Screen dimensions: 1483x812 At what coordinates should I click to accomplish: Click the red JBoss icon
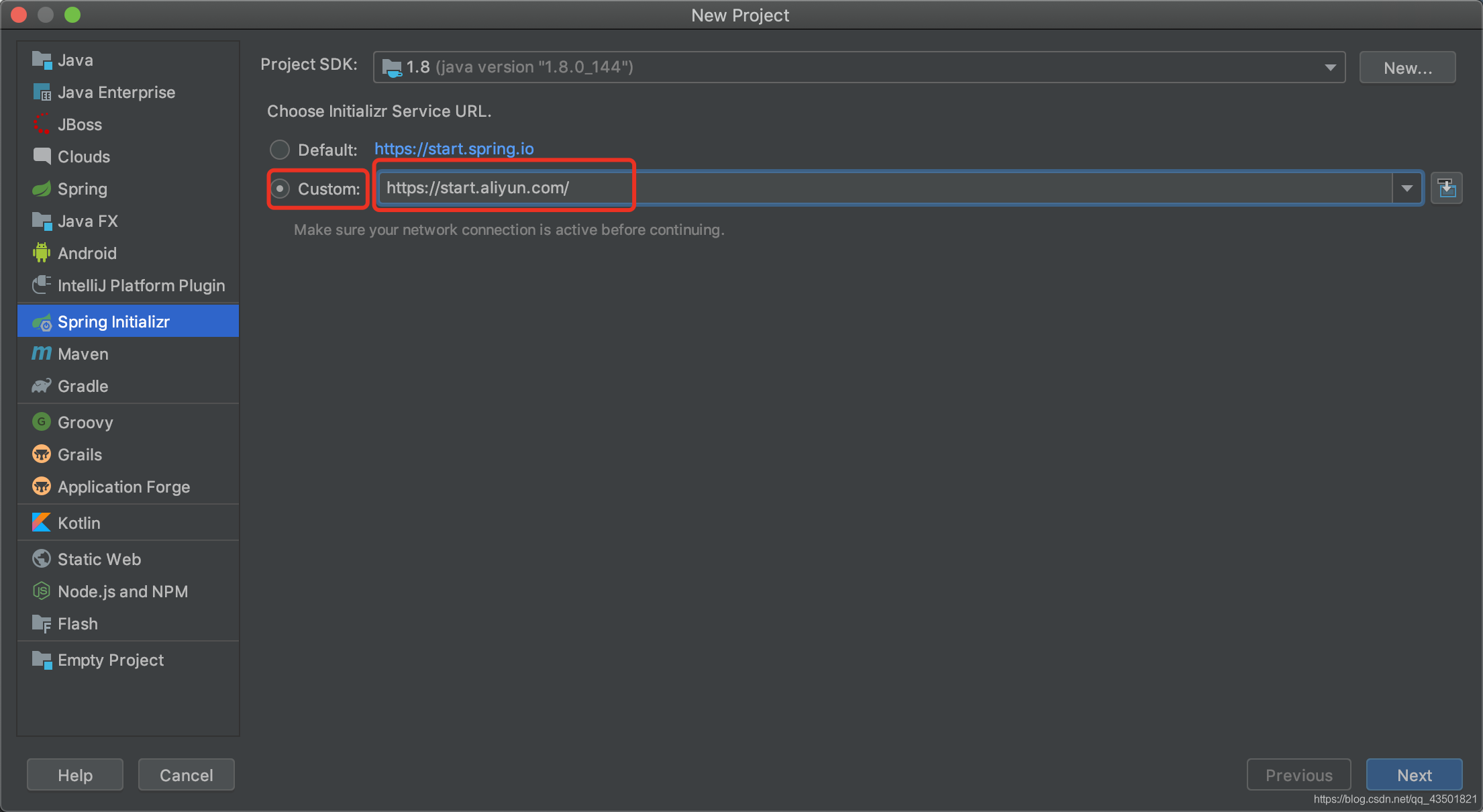(x=42, y=124)
